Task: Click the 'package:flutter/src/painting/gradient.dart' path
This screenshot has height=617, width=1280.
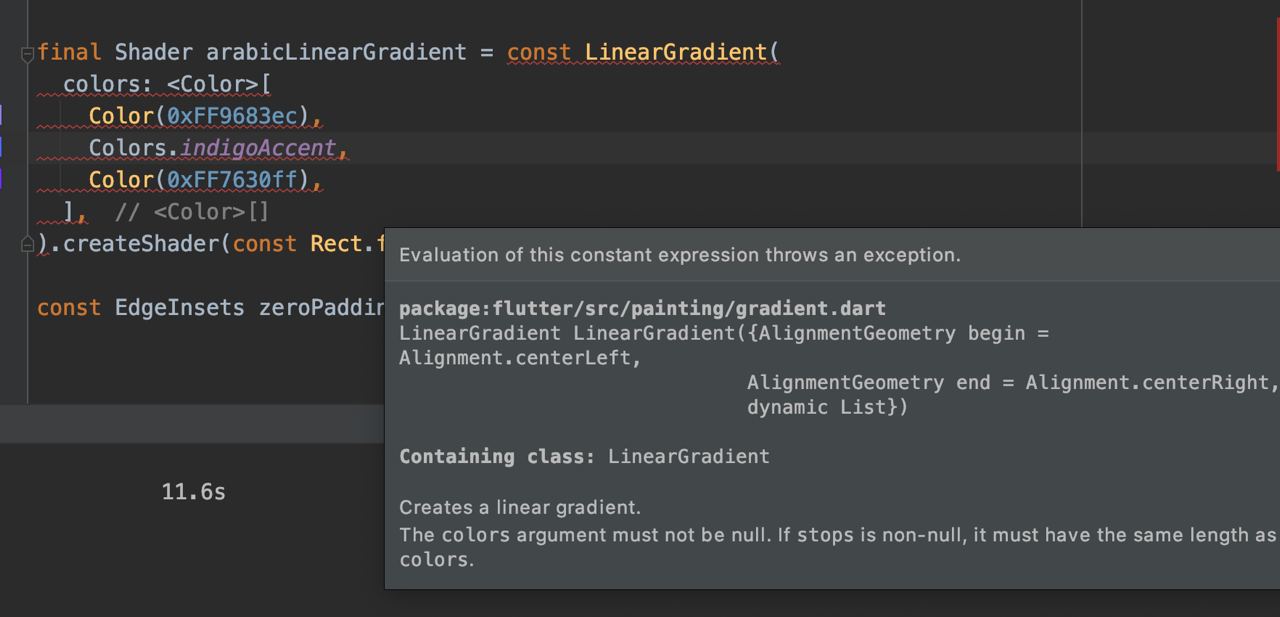Action: point(642,309)
